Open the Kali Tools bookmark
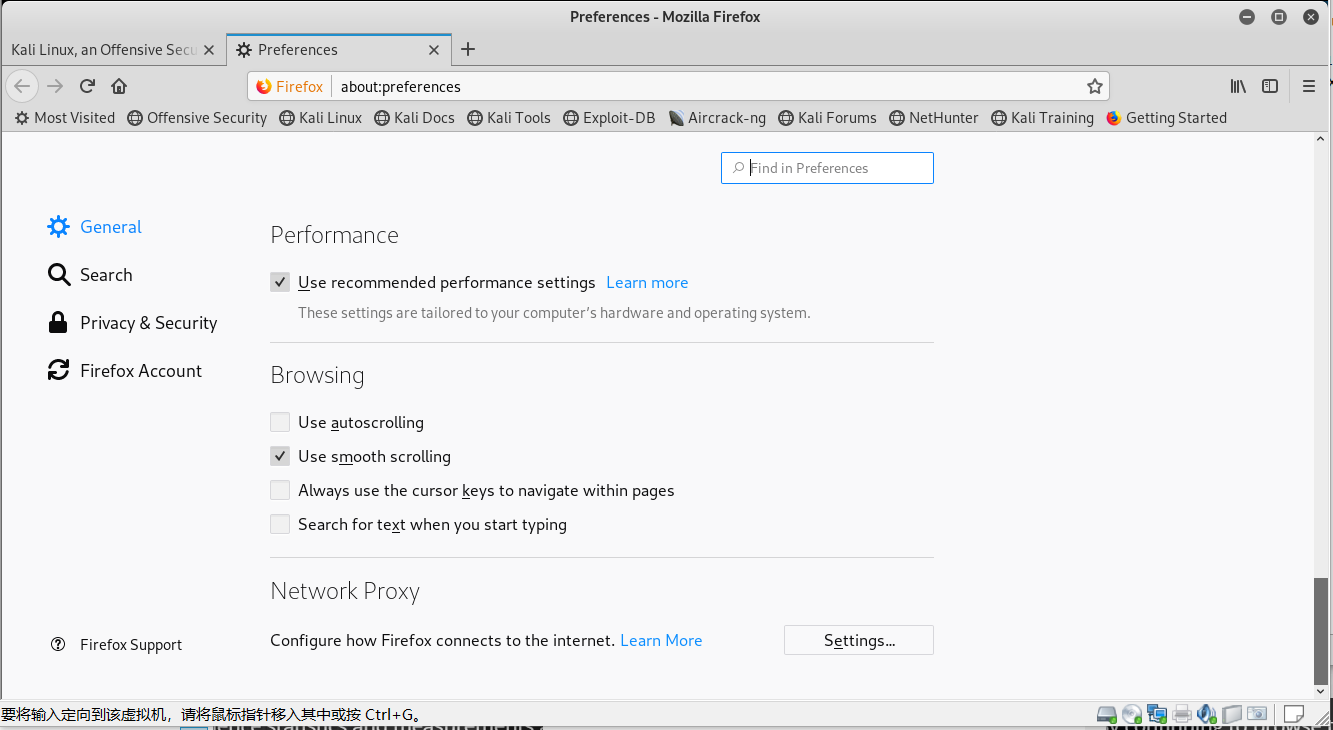Screen dimensions: 1333x730 (x=509, y=118)
